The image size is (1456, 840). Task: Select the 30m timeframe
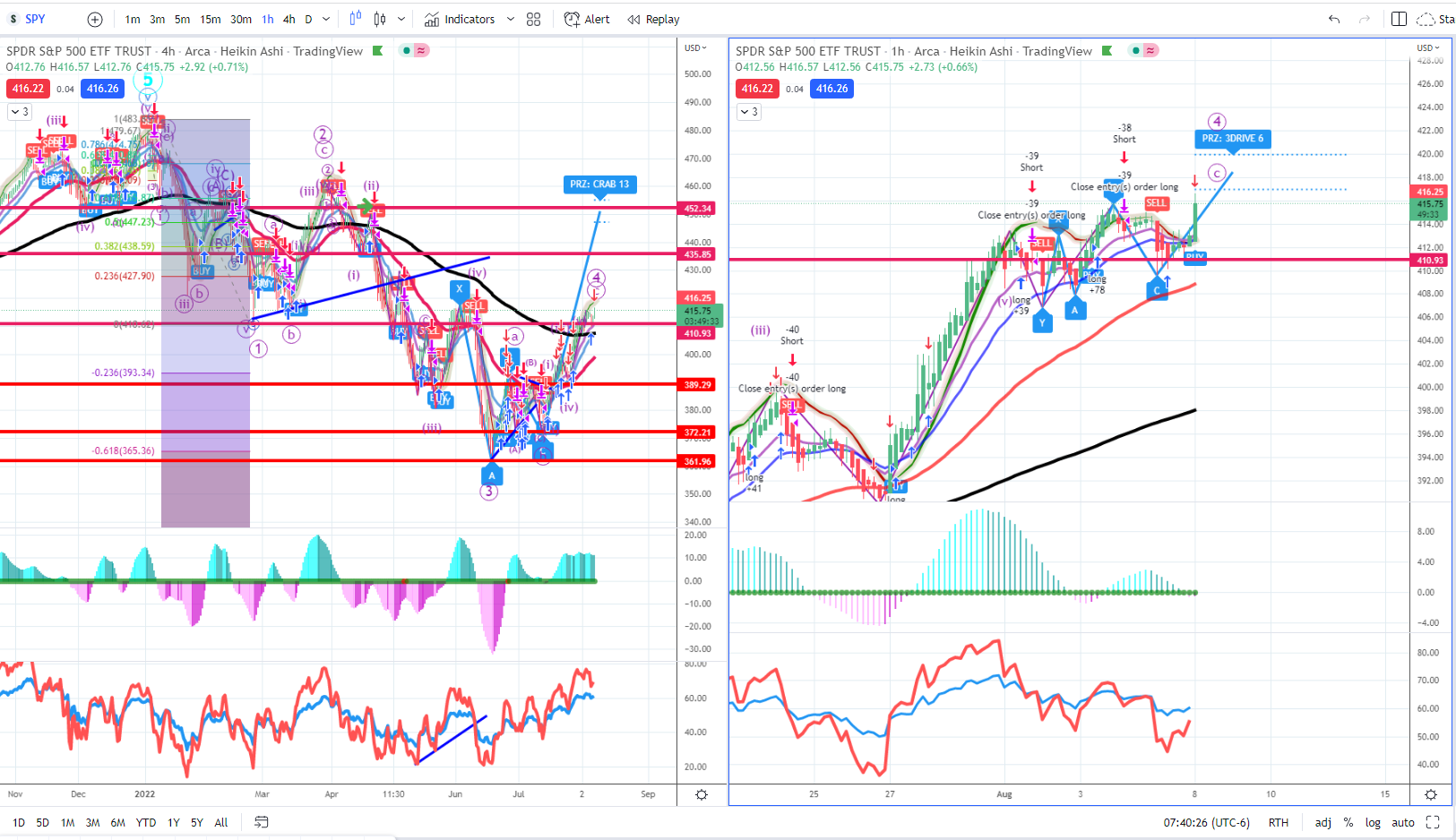(241, 19)
